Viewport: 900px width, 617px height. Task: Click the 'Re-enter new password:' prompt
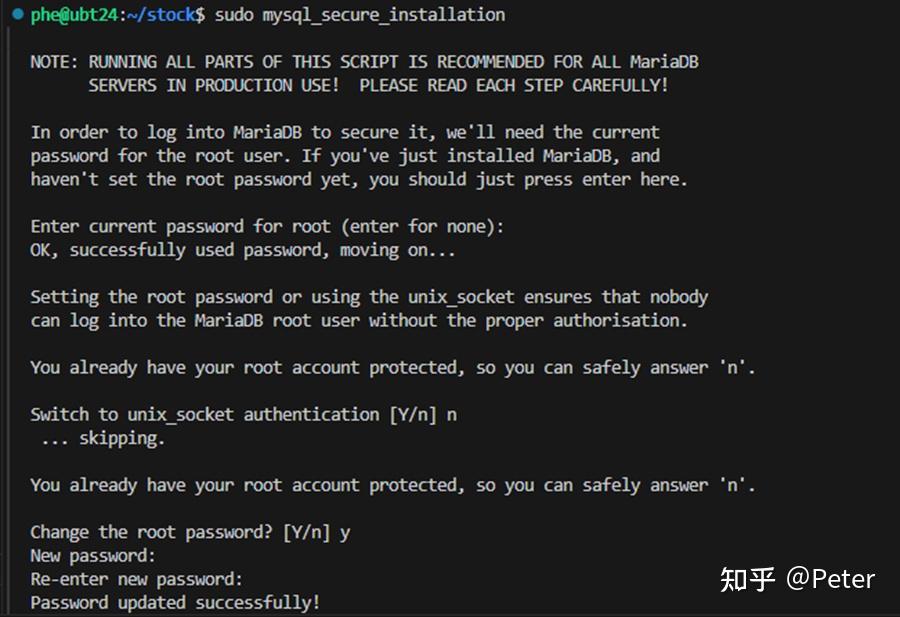click(137, 580)
